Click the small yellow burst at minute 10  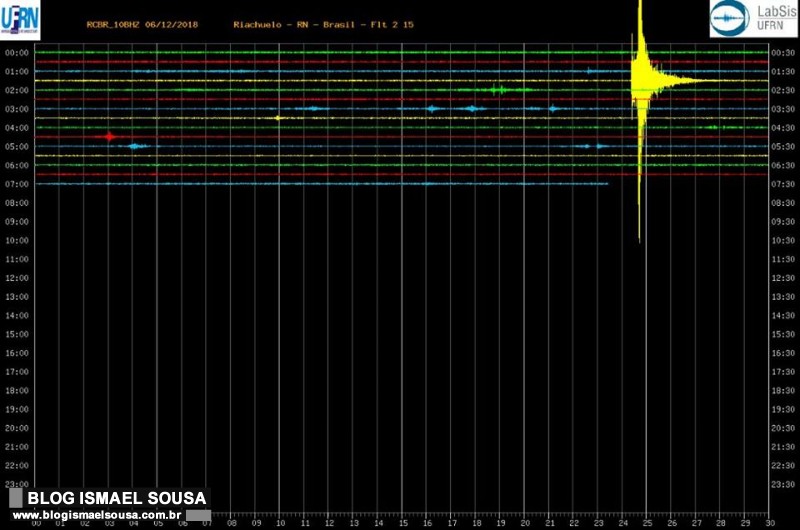(278, 118)
